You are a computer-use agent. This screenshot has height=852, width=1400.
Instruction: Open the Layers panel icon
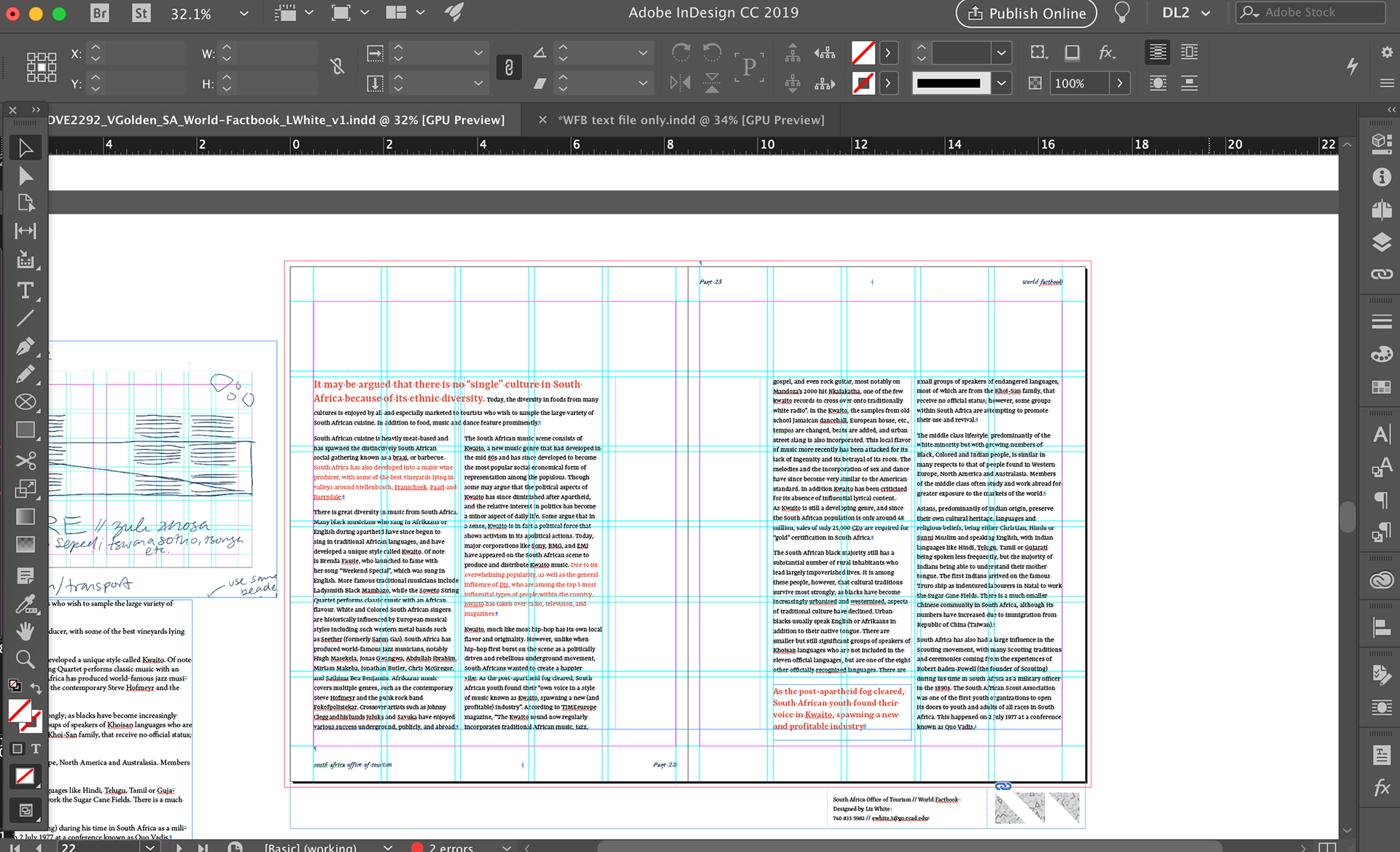[x=1381, y=242]
